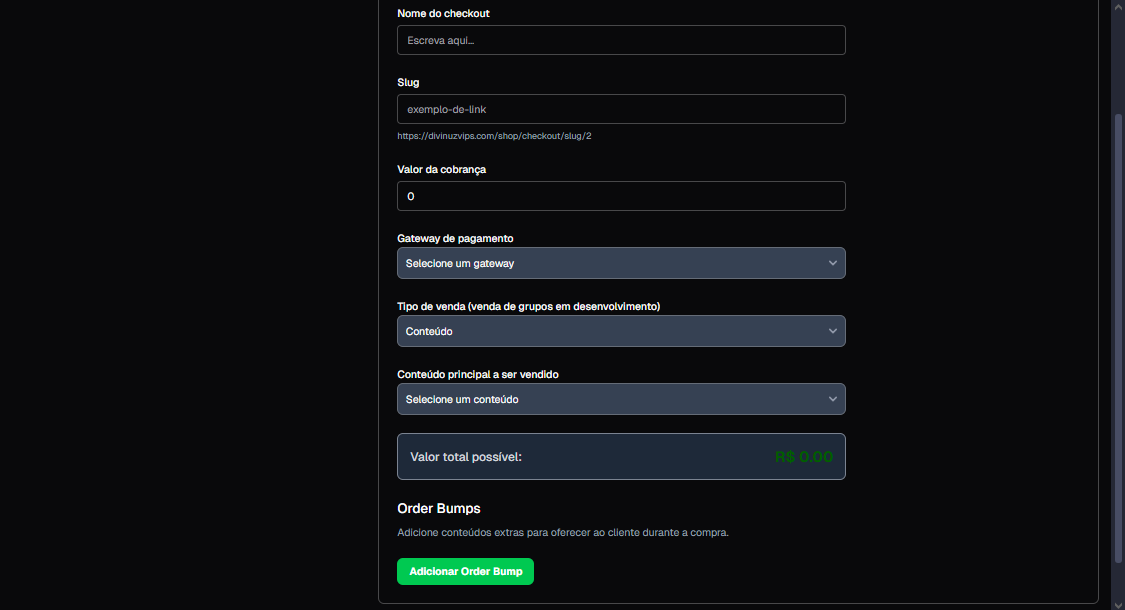
Task: Open the Tipo de venda dropdown
Action: pos(620,331)
